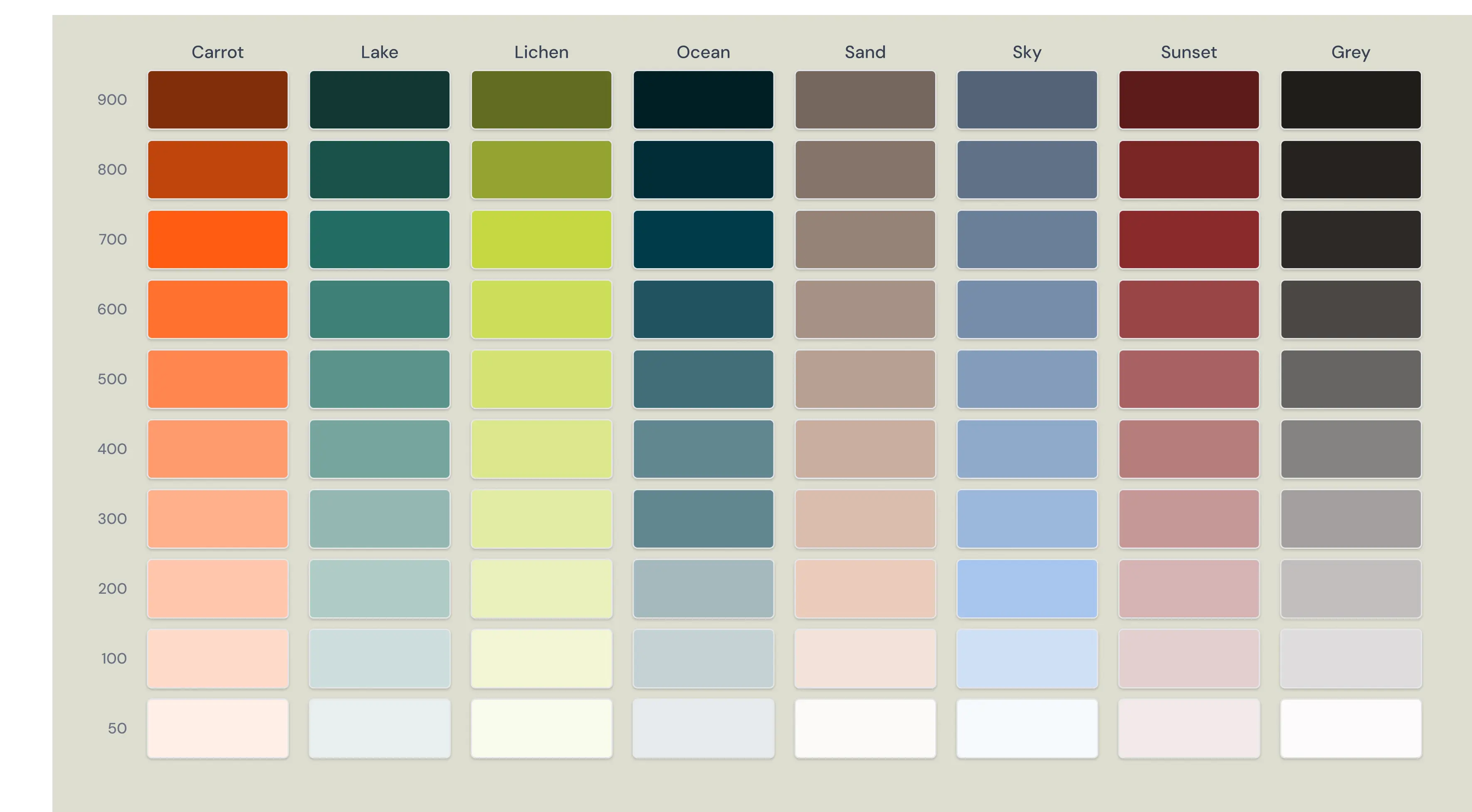1472x812 pixels.
Task: Pick the Carrot 50 swatch
Action: click(218, 728)
